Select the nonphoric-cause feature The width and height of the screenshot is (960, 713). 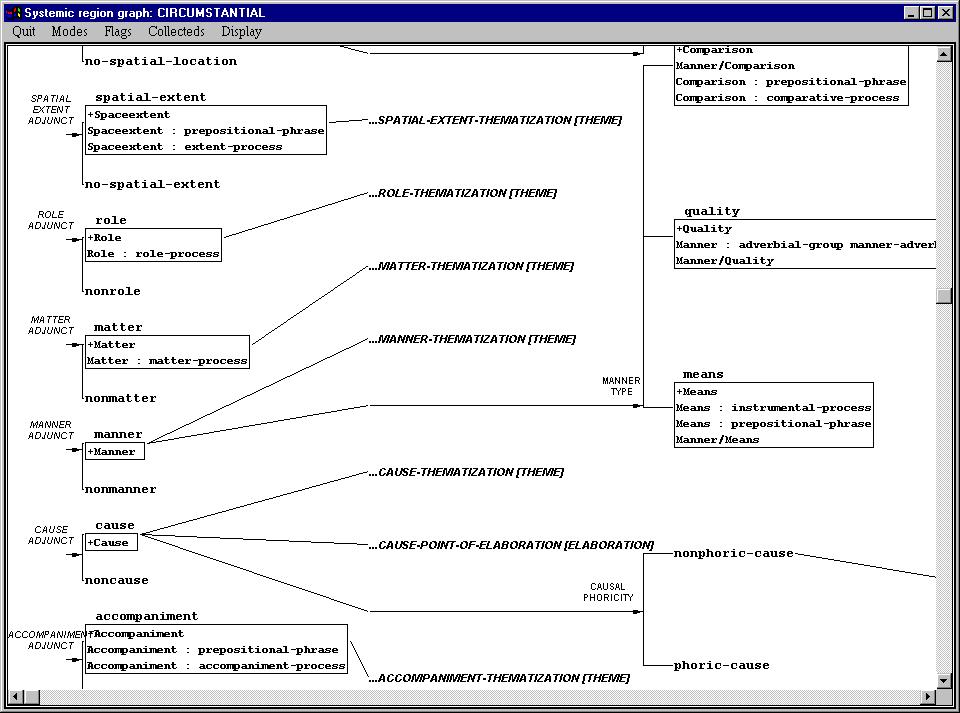[733, 553]
